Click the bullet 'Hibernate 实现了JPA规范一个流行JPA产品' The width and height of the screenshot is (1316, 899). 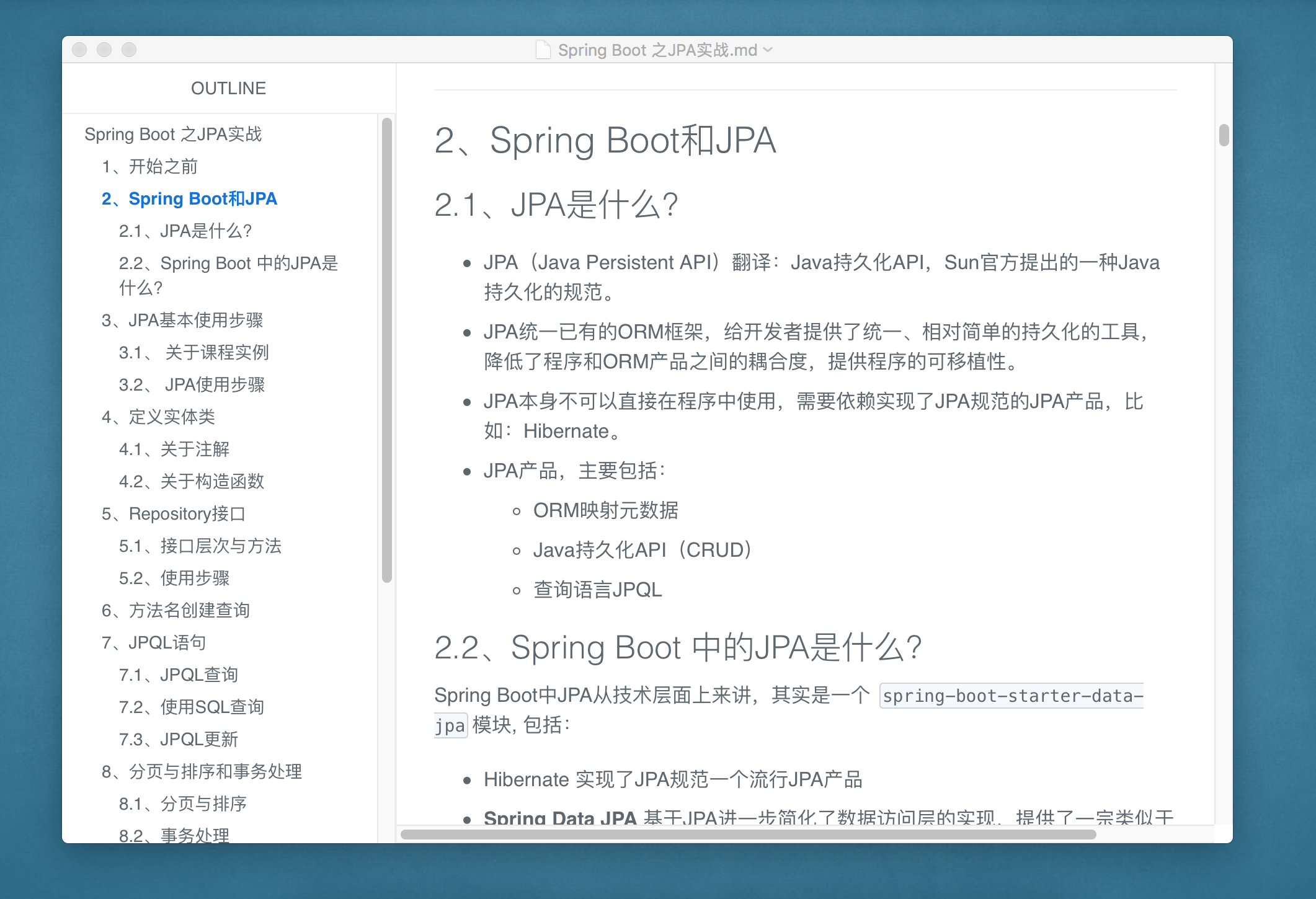(x=673, y=779)
